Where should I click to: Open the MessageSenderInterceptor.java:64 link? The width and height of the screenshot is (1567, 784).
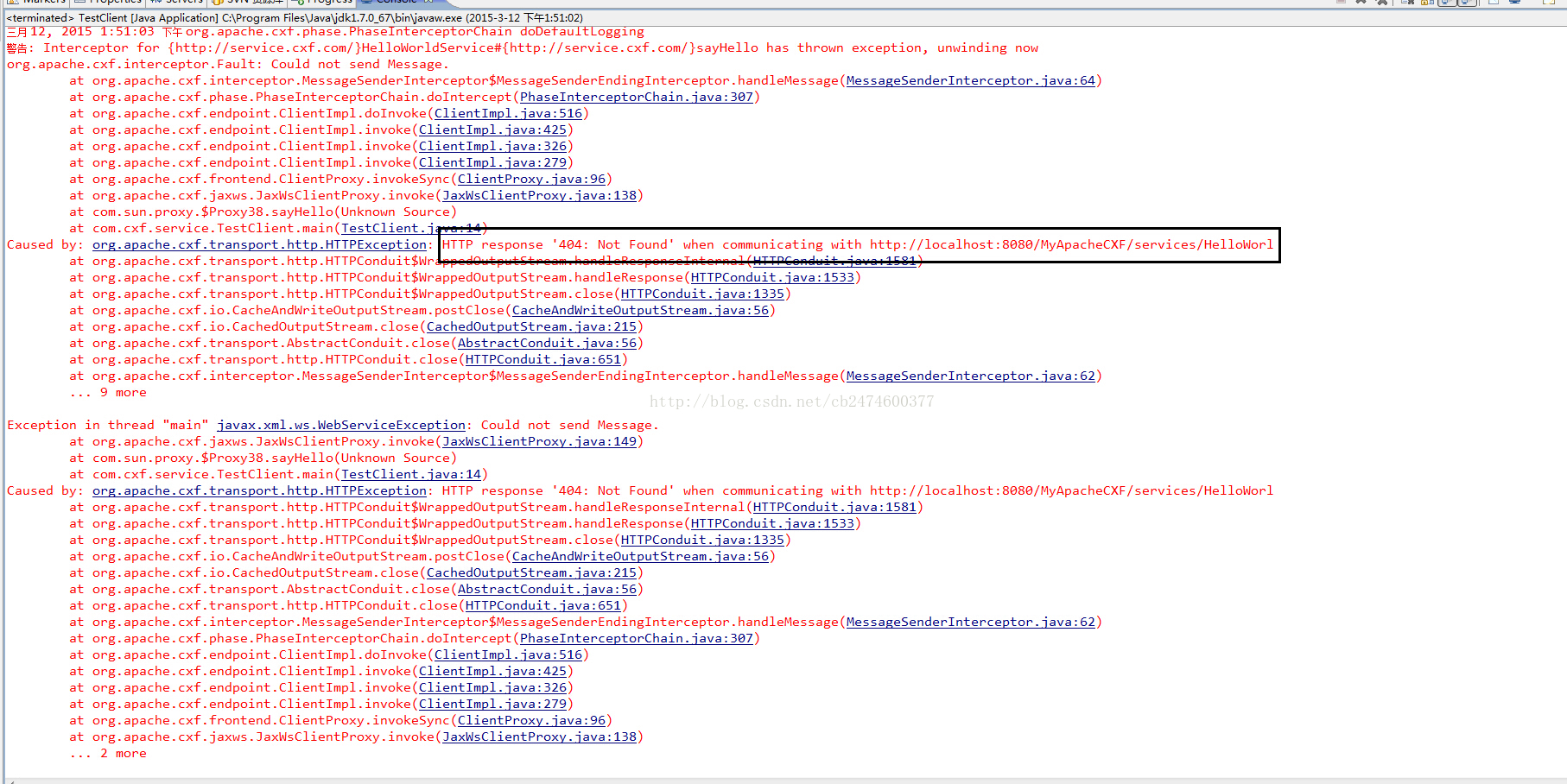970,80
